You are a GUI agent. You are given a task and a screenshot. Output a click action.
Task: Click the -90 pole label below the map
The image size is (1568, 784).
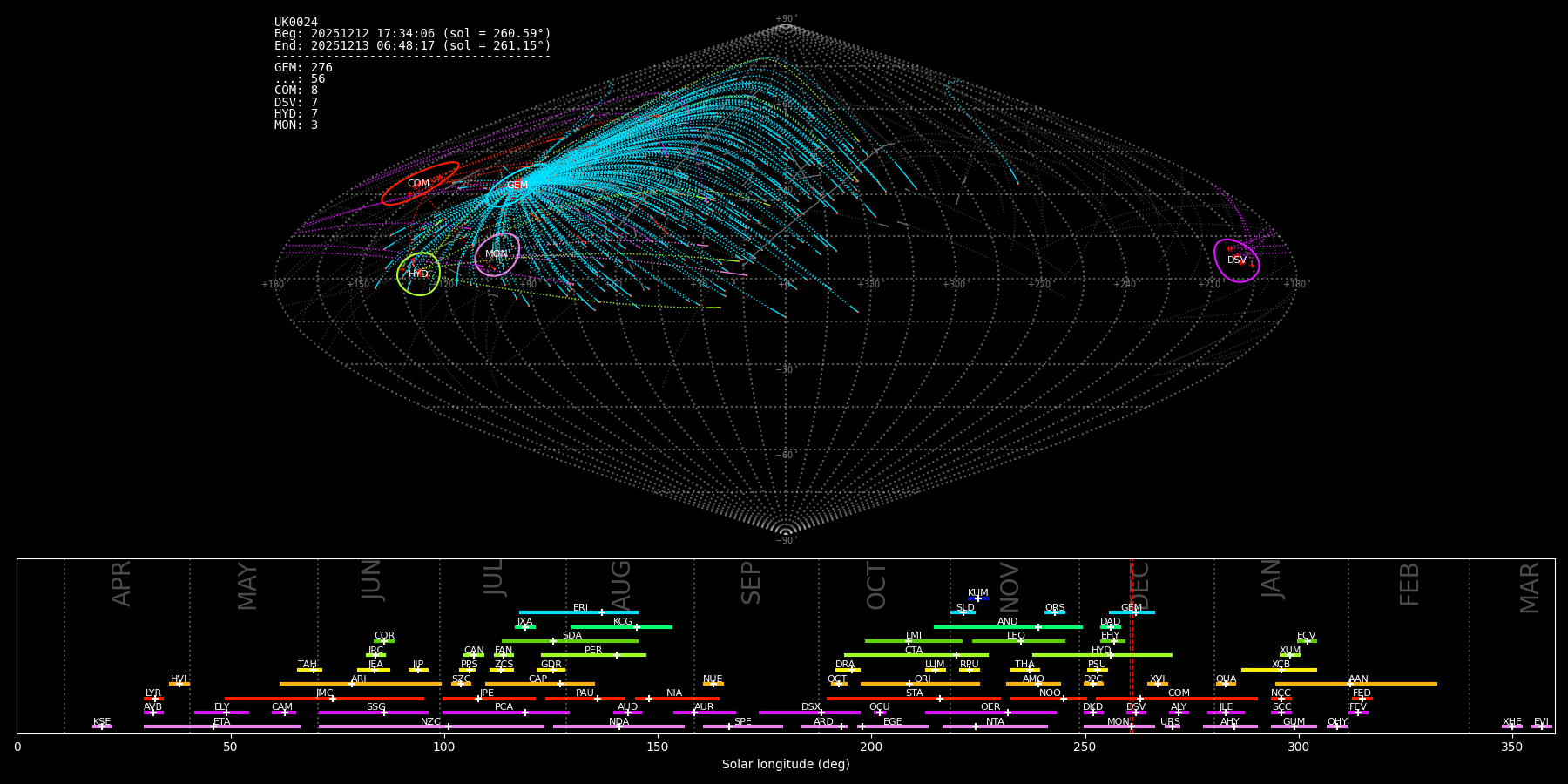785,541
